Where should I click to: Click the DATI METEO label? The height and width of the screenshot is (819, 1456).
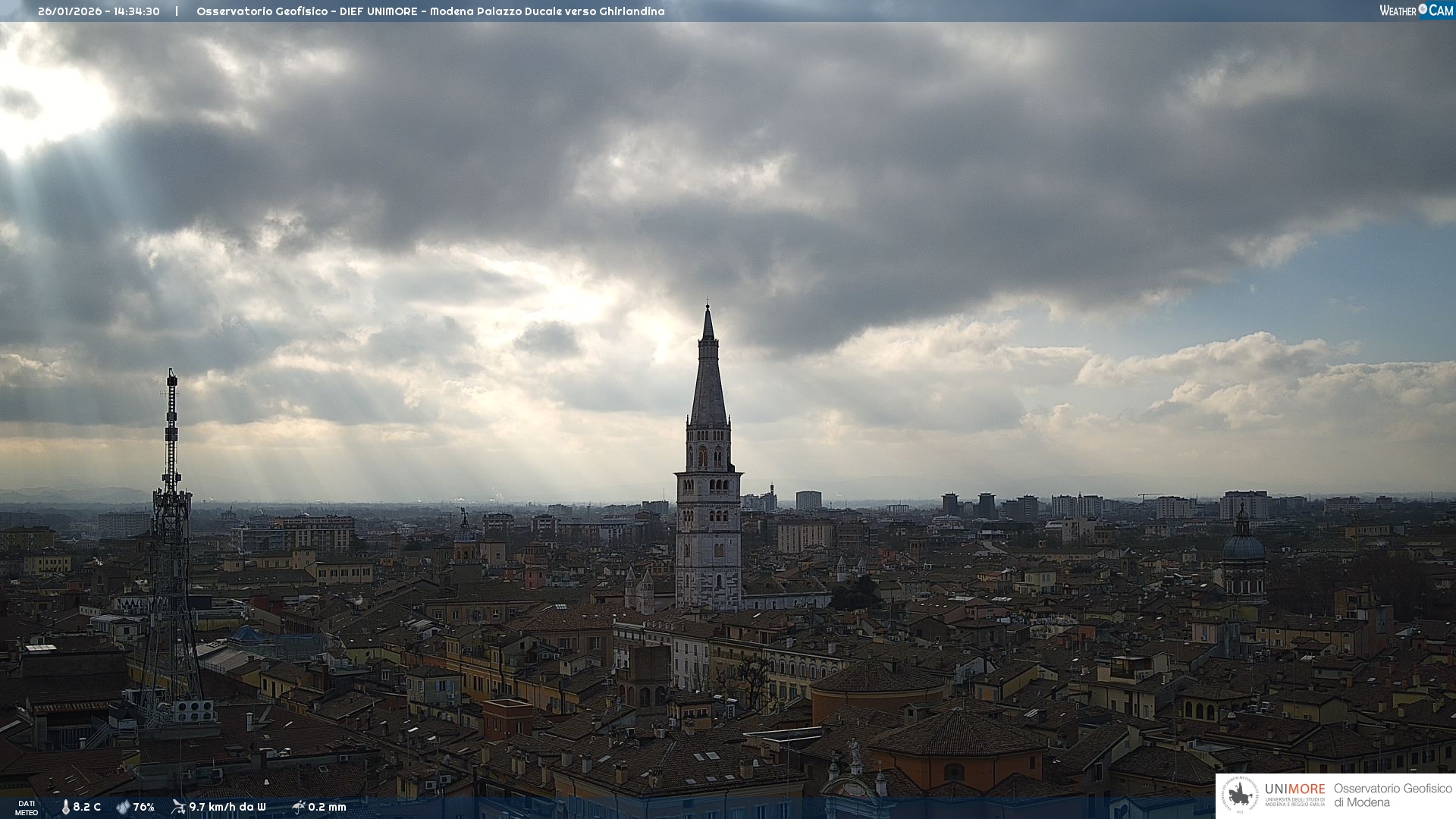pyautogui.click(x=27, y=808)
